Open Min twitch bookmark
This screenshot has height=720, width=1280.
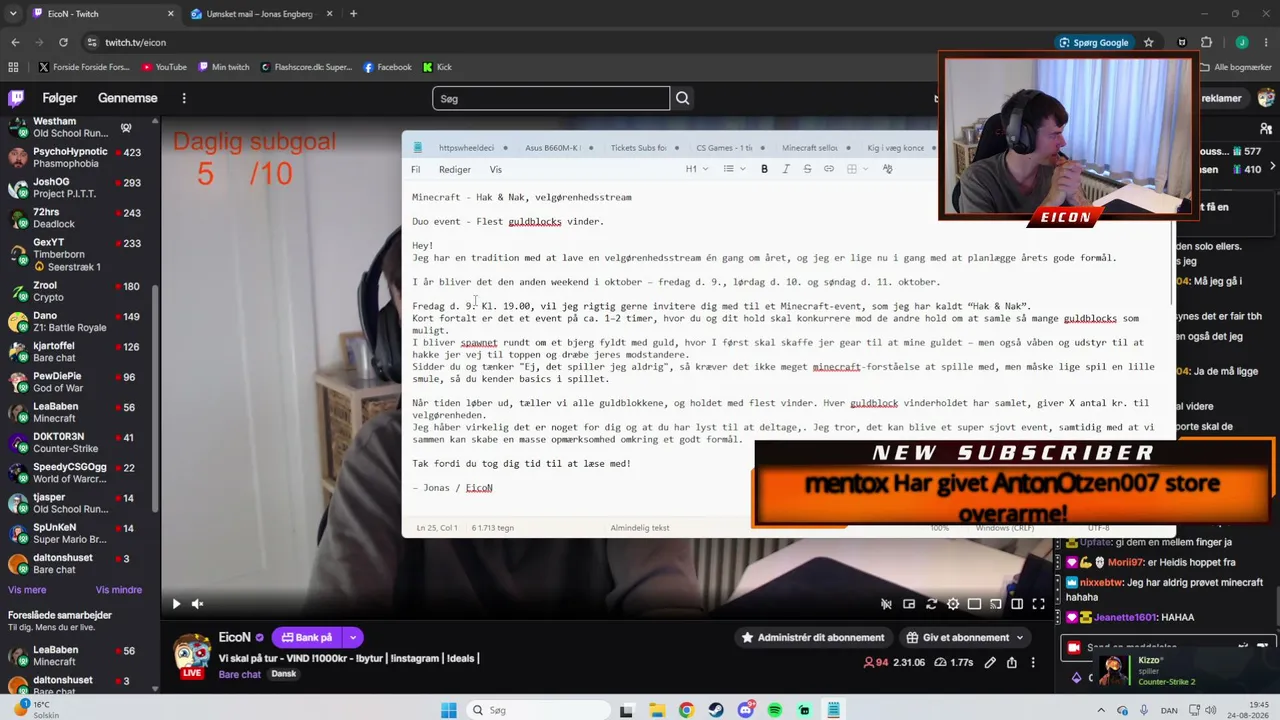[x=224, y=67]
